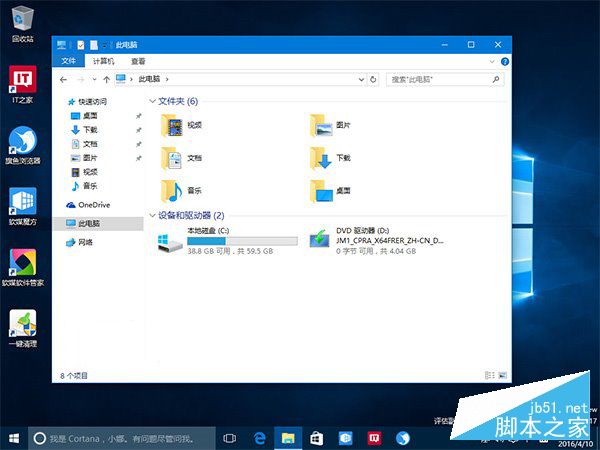The image size is (600, 450).
Task: Click the search magnifier icon
Action: [496, 79]
